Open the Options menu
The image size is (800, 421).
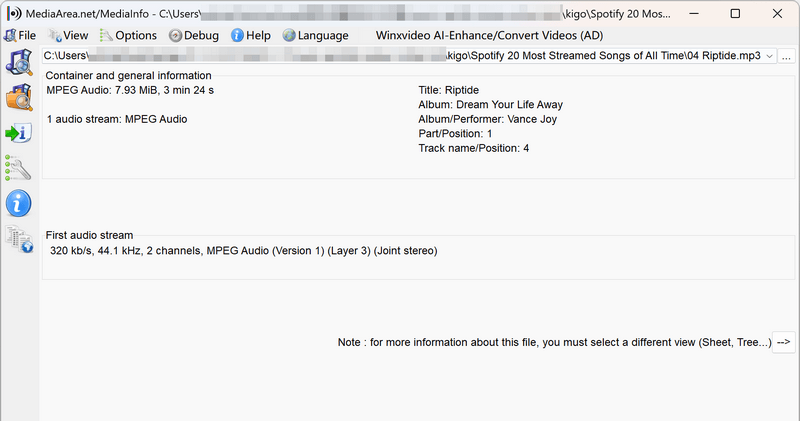tap(129, 35)
